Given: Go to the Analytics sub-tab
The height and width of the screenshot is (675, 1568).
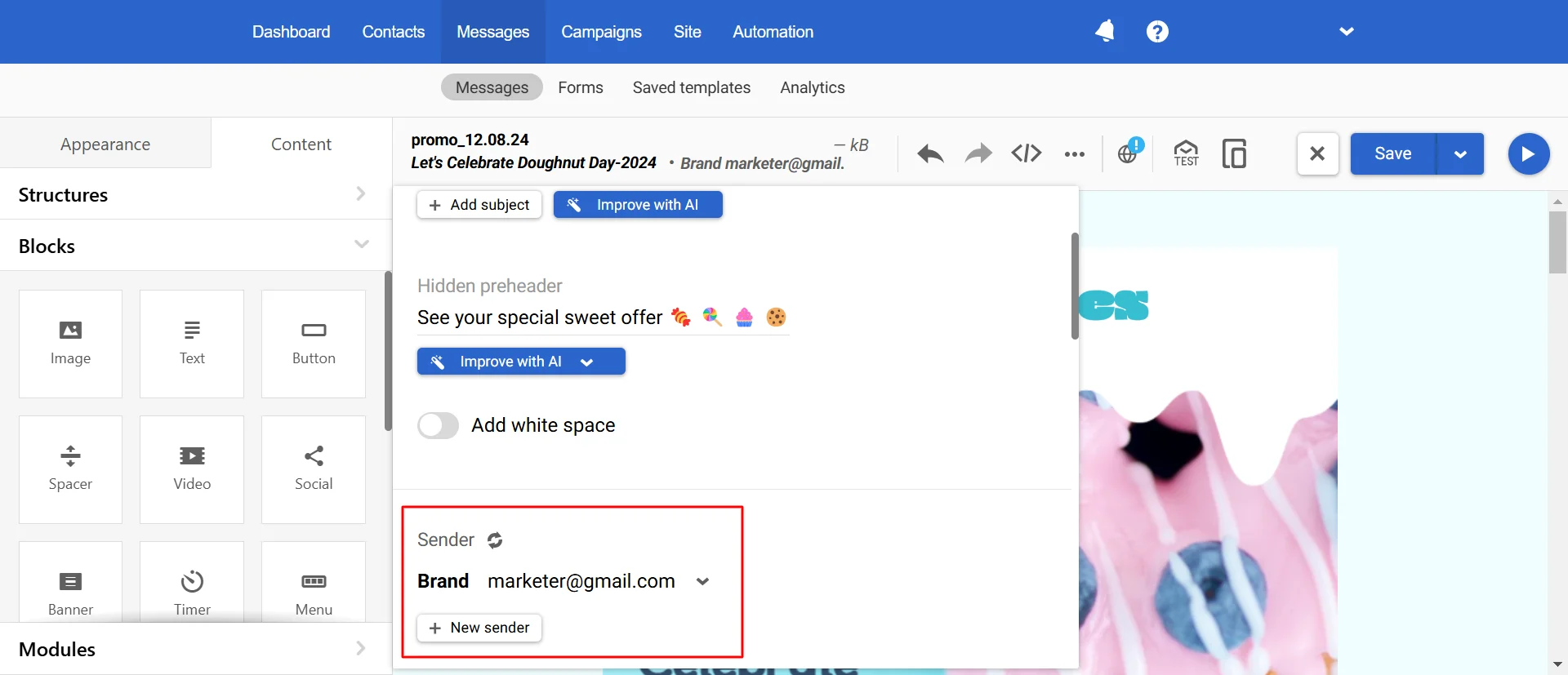Looking at the screenshot, I should point(813,87).
